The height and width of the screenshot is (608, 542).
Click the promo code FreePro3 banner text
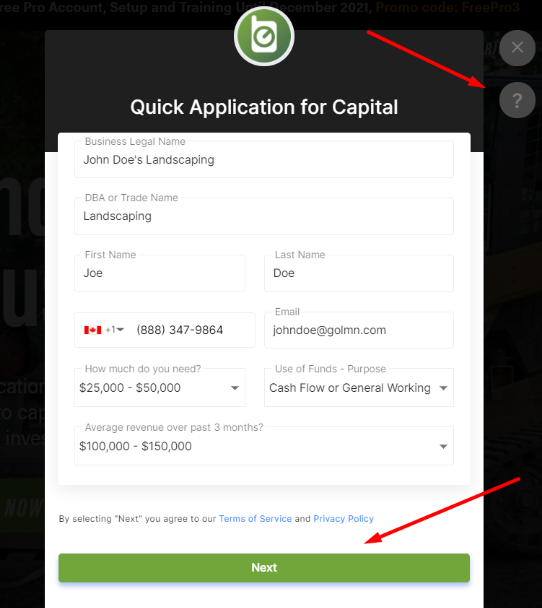coord(447,7)
